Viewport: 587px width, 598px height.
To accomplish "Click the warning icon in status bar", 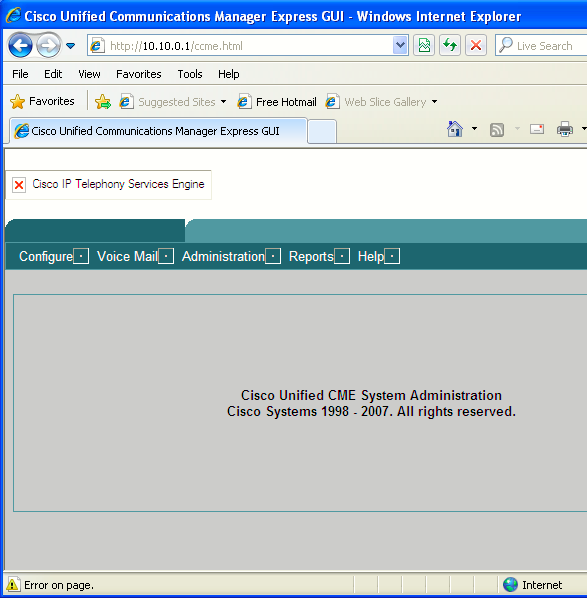I will tap(12, 584).
